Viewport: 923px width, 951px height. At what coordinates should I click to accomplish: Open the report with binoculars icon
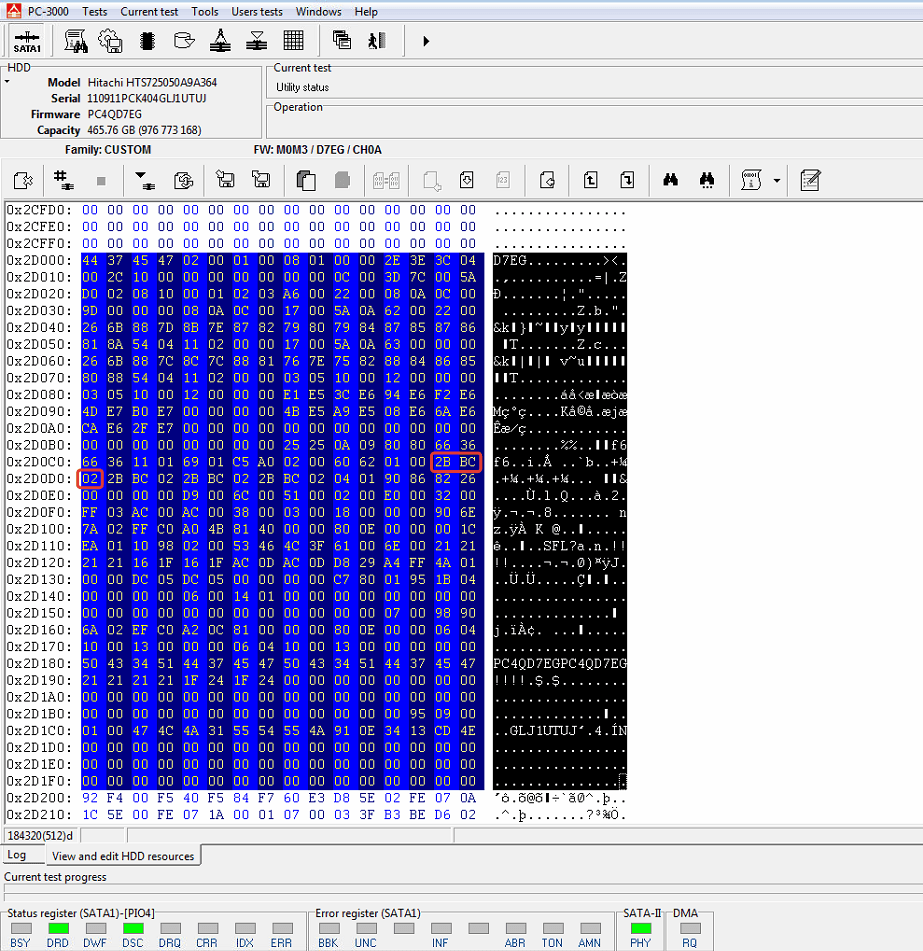tap(76, 41)
